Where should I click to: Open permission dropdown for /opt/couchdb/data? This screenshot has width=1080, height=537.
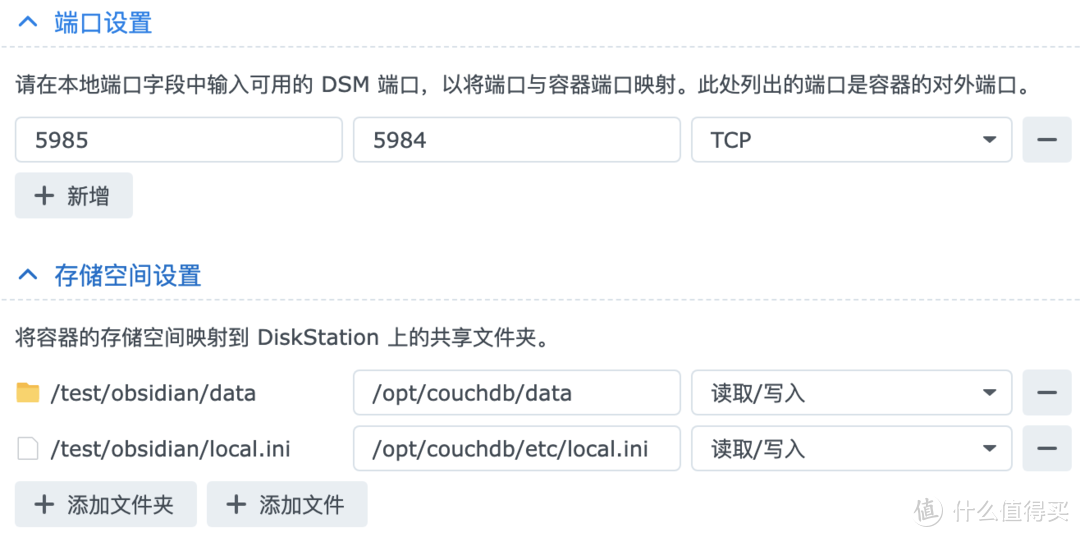(851, 392)
